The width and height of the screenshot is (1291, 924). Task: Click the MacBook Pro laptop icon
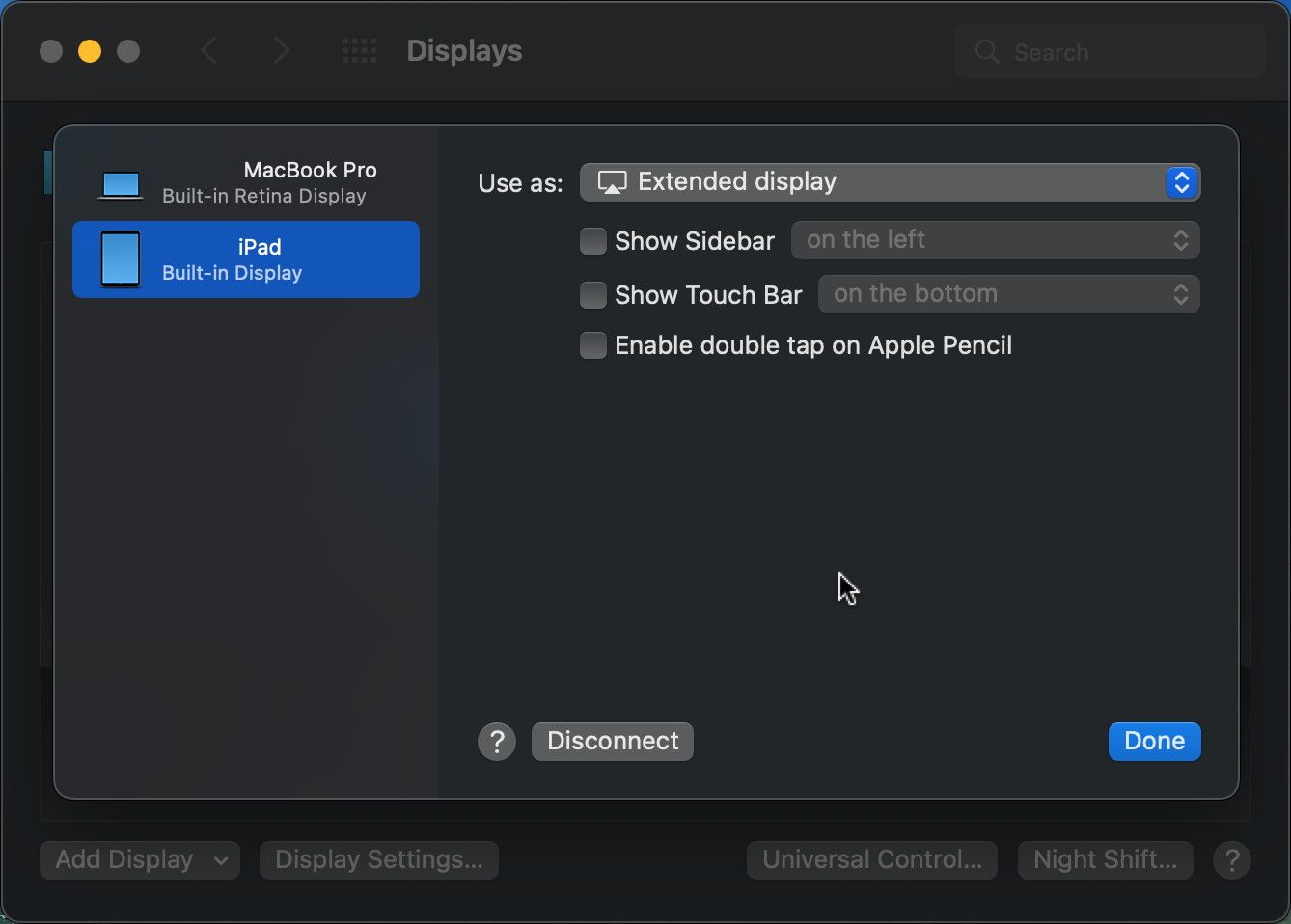click(x=121, y=185)
